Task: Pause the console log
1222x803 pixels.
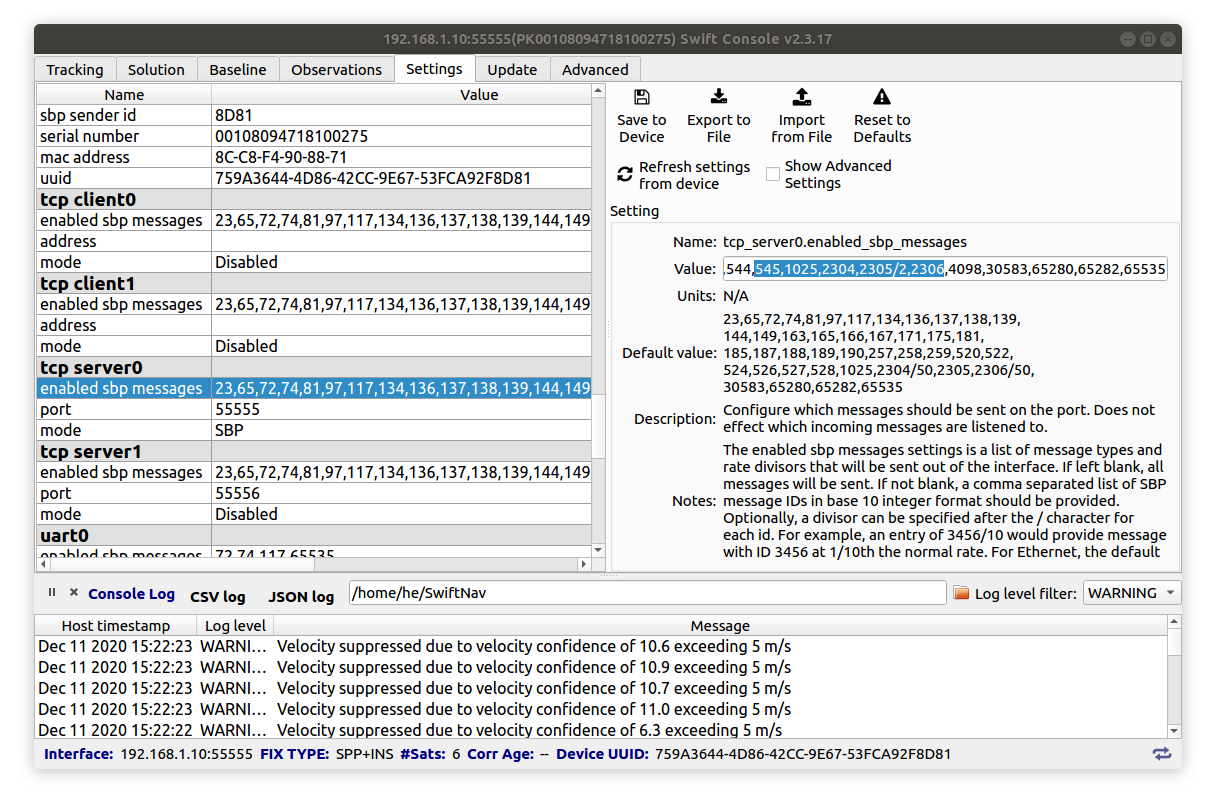Action: click(x=52, y=593)
